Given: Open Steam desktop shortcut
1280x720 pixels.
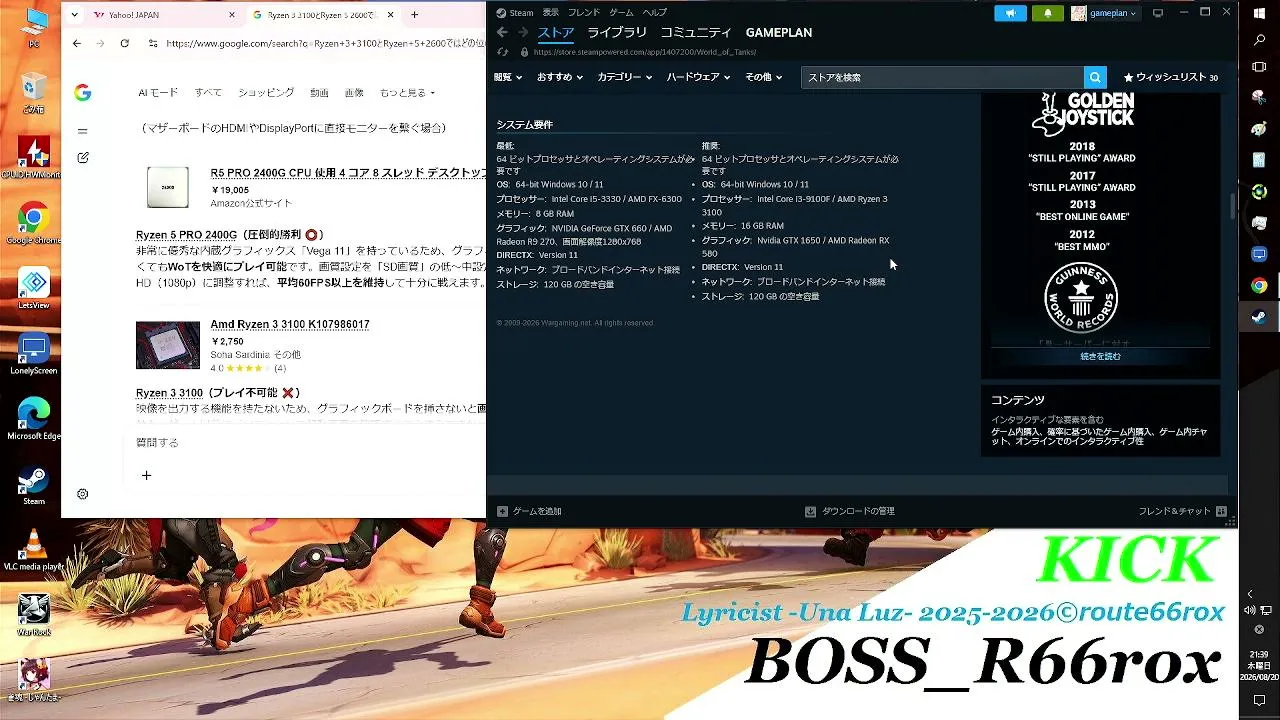Looking at the screenshot, I should [34, 484].
